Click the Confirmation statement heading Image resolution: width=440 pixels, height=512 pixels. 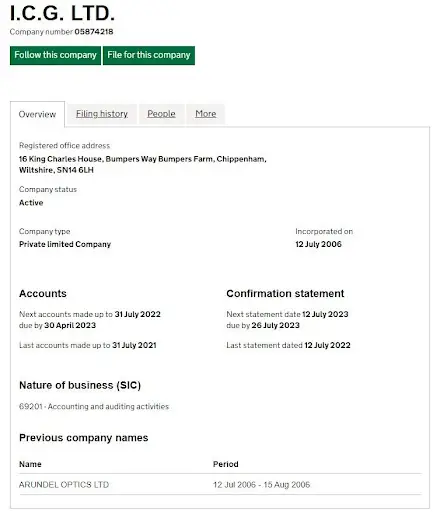coord(285,293)
